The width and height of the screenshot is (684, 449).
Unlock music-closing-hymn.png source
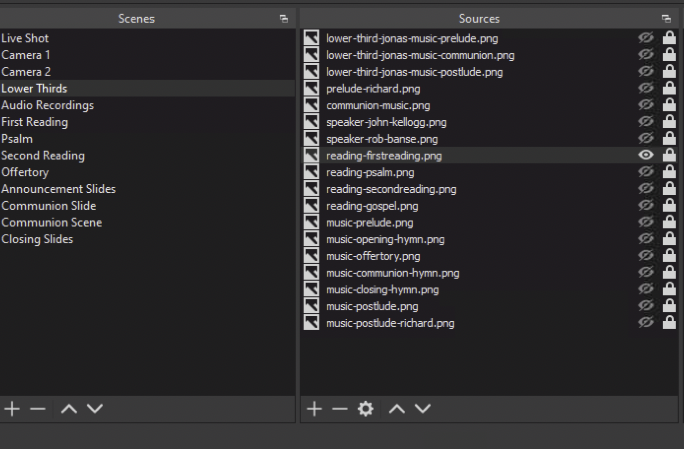click(x=669, y=289)
